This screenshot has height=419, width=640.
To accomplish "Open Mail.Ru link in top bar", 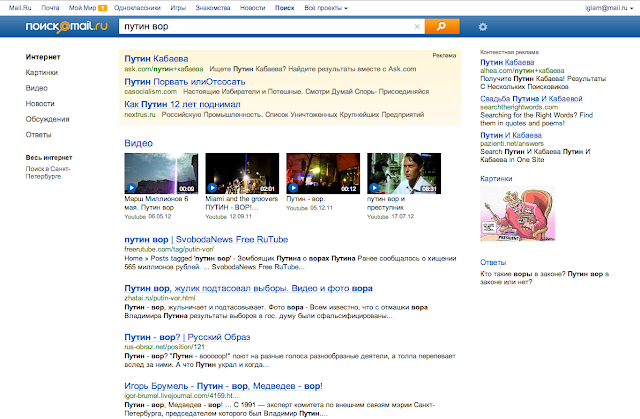I will [20, 8].
